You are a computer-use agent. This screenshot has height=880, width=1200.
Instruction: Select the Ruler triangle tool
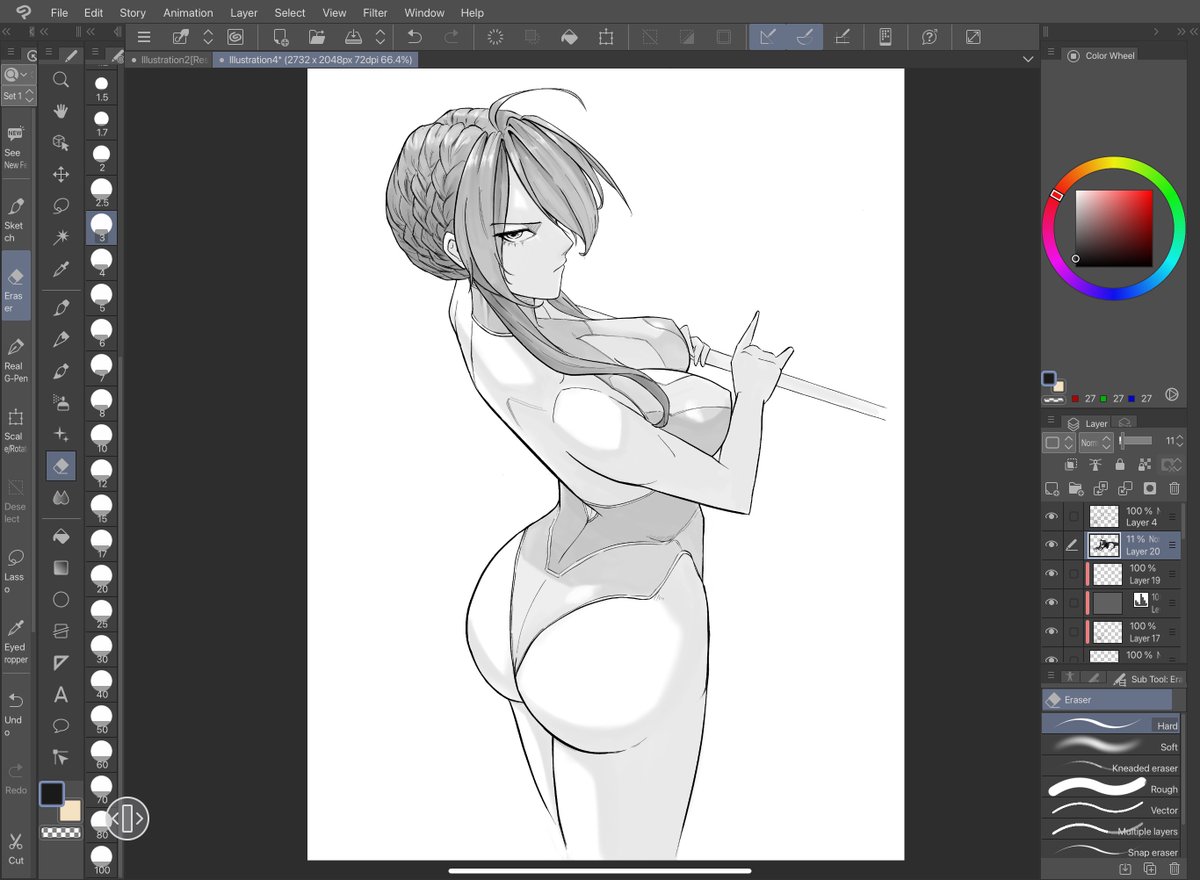click(61, 662)
